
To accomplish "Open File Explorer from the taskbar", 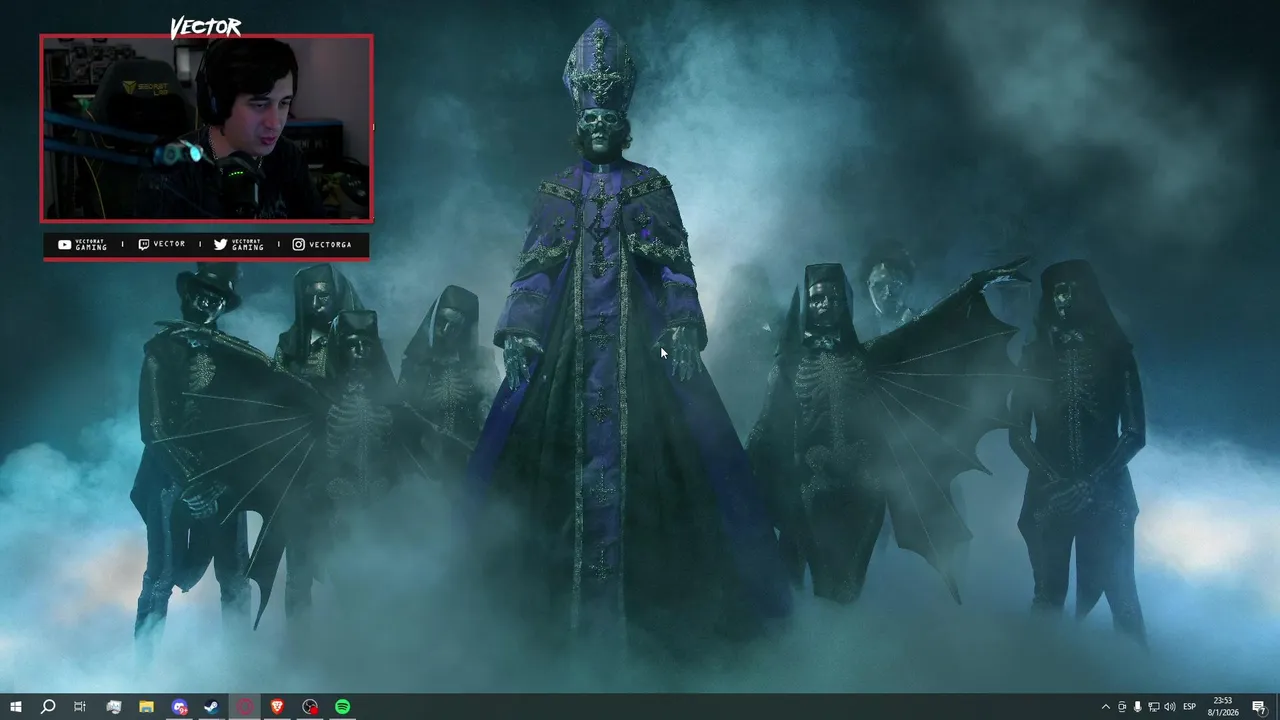I will click(146, 707).
